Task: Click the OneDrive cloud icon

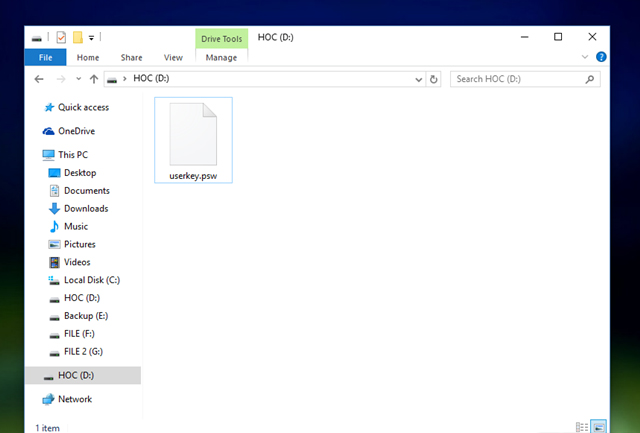Action: (x=48, y=131)
